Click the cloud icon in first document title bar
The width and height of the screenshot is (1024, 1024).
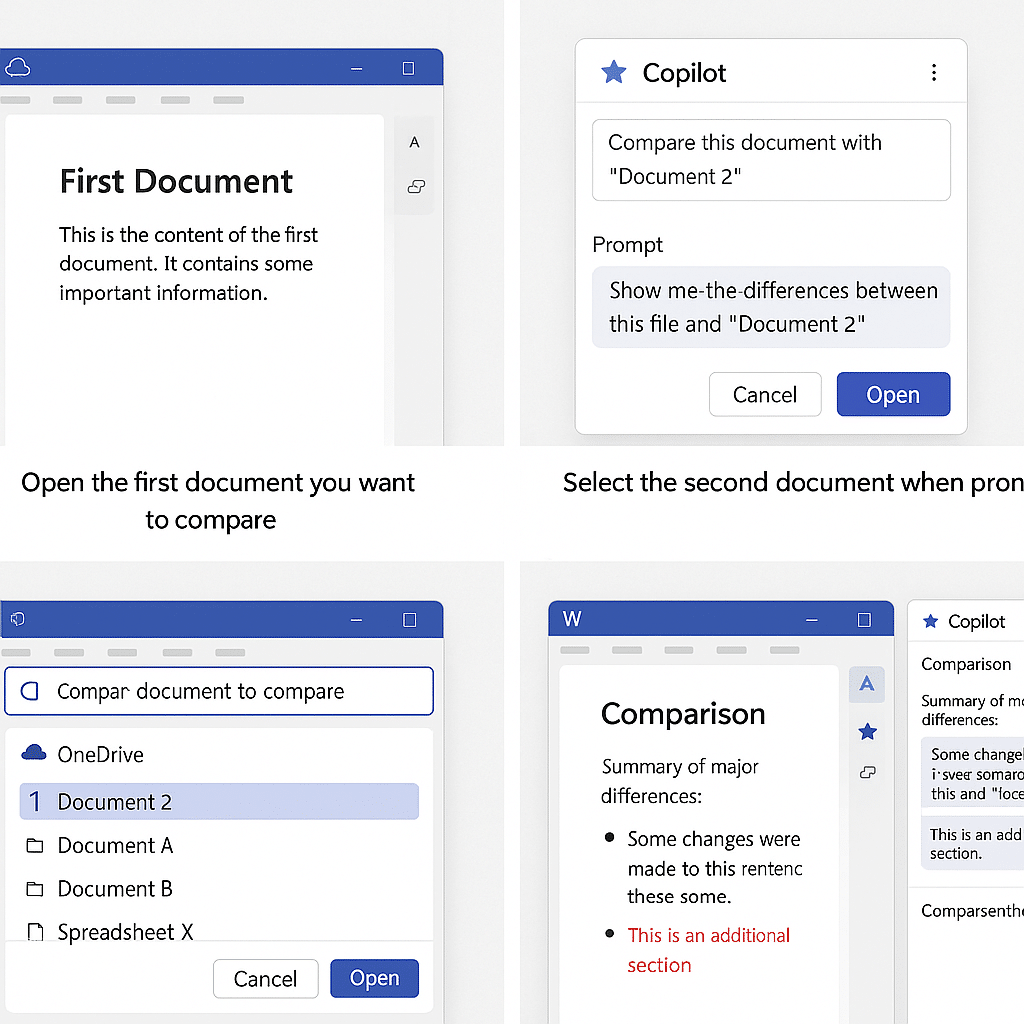point(18,67)
